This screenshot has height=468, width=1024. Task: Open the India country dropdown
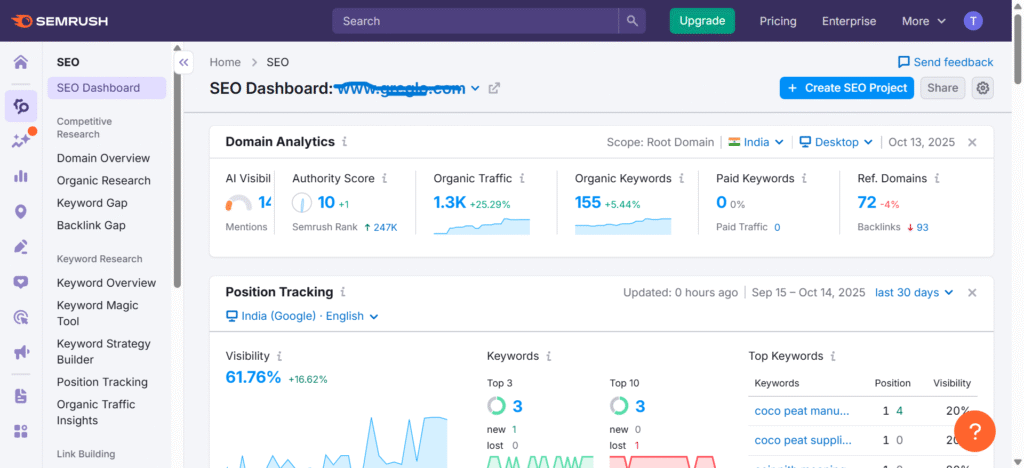click(x=756, y=142)
